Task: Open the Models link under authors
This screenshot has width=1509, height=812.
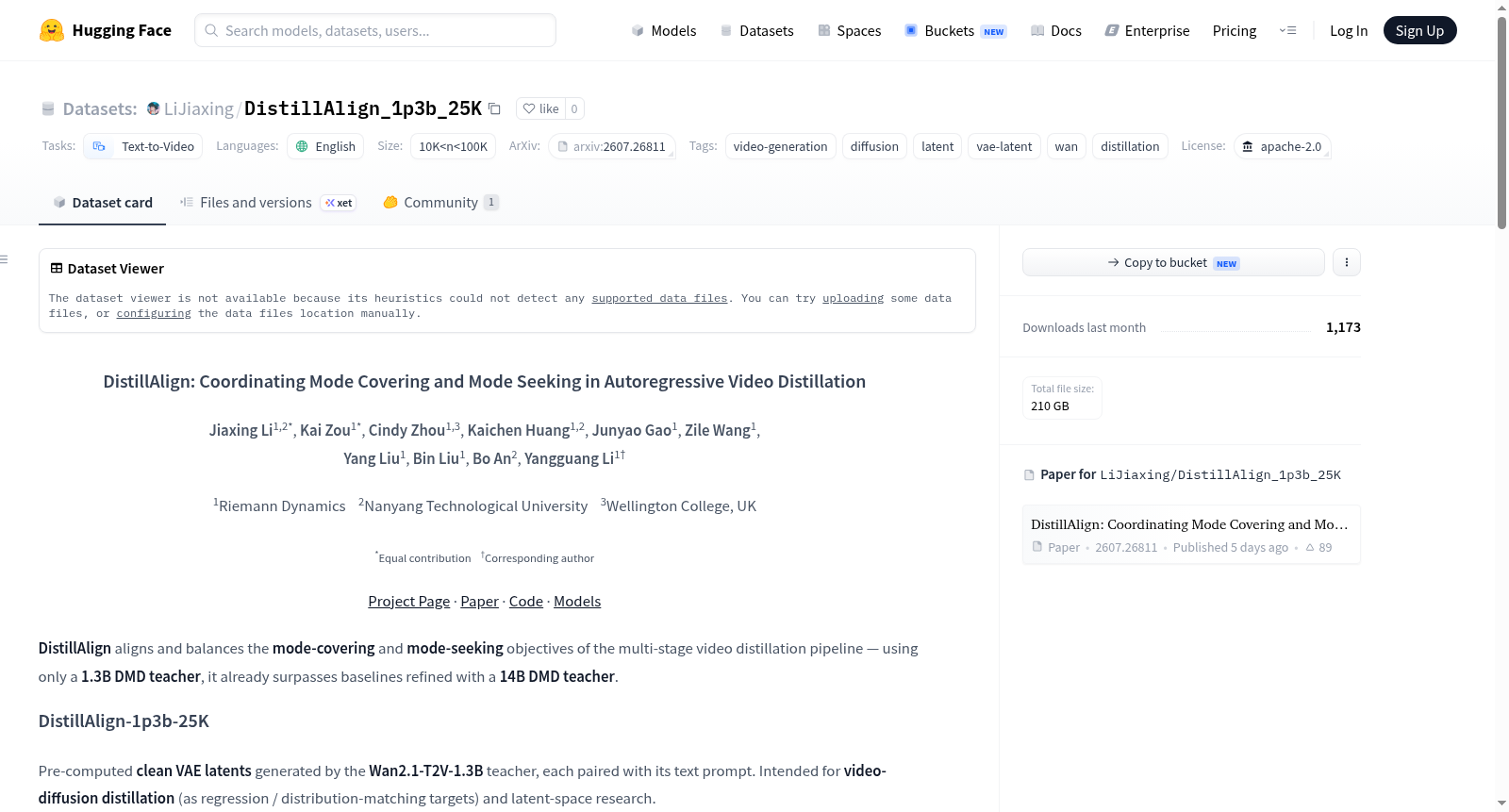Action: pos(577,602)
